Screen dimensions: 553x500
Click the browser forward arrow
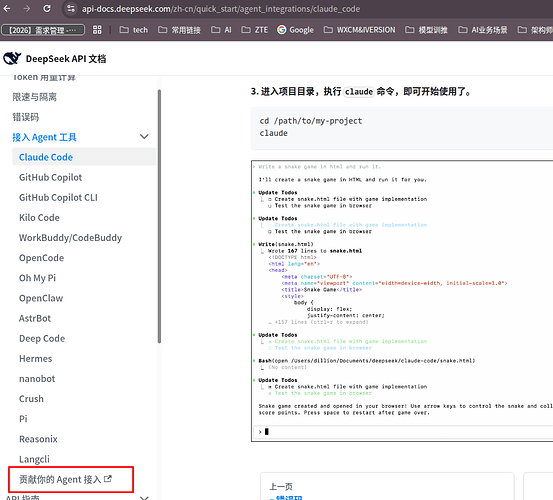click(x=27, y=9)
